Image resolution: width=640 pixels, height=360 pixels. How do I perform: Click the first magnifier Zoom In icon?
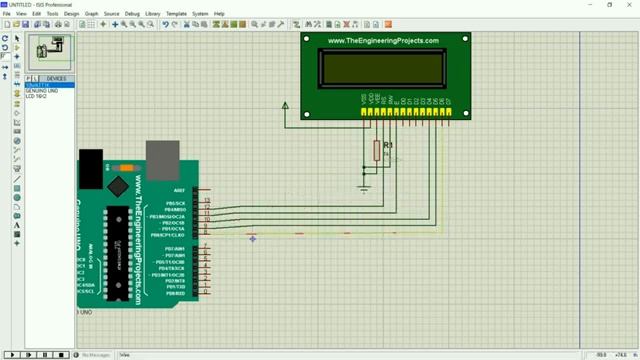(x=124, y=24)
